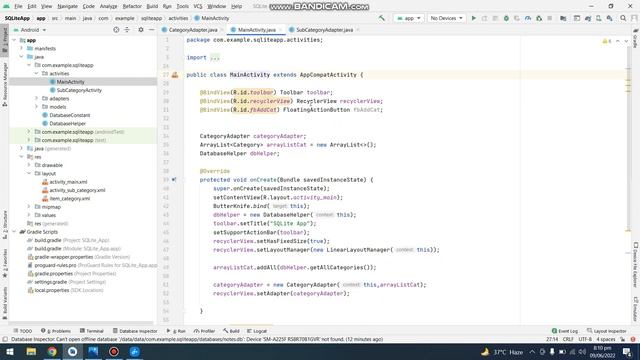Click the class gutter icon on line 27
This screenshot has height=360, width=640.
(175, 75)
